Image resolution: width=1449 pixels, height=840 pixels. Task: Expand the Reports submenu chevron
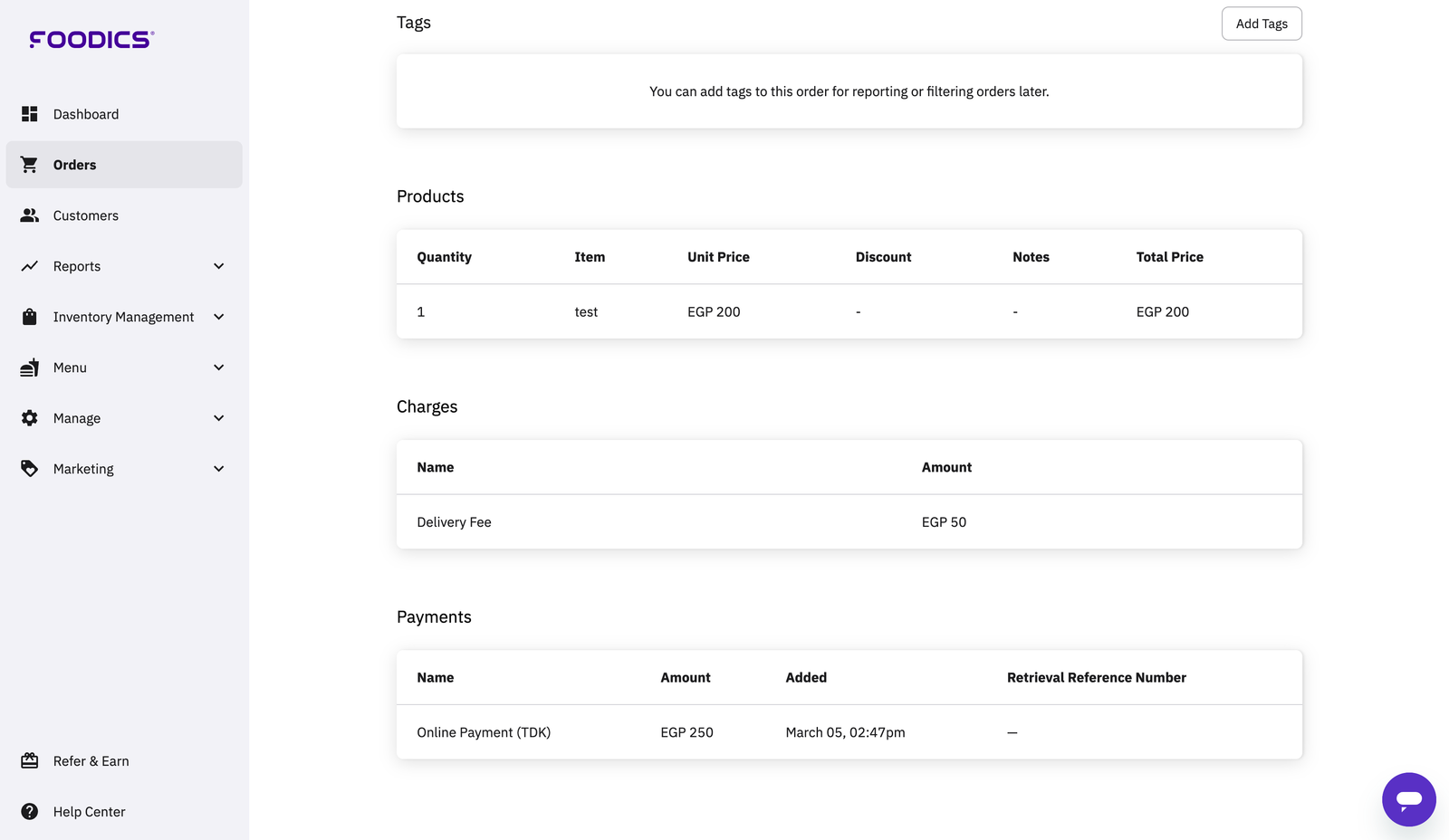click(x=219, y=266)
